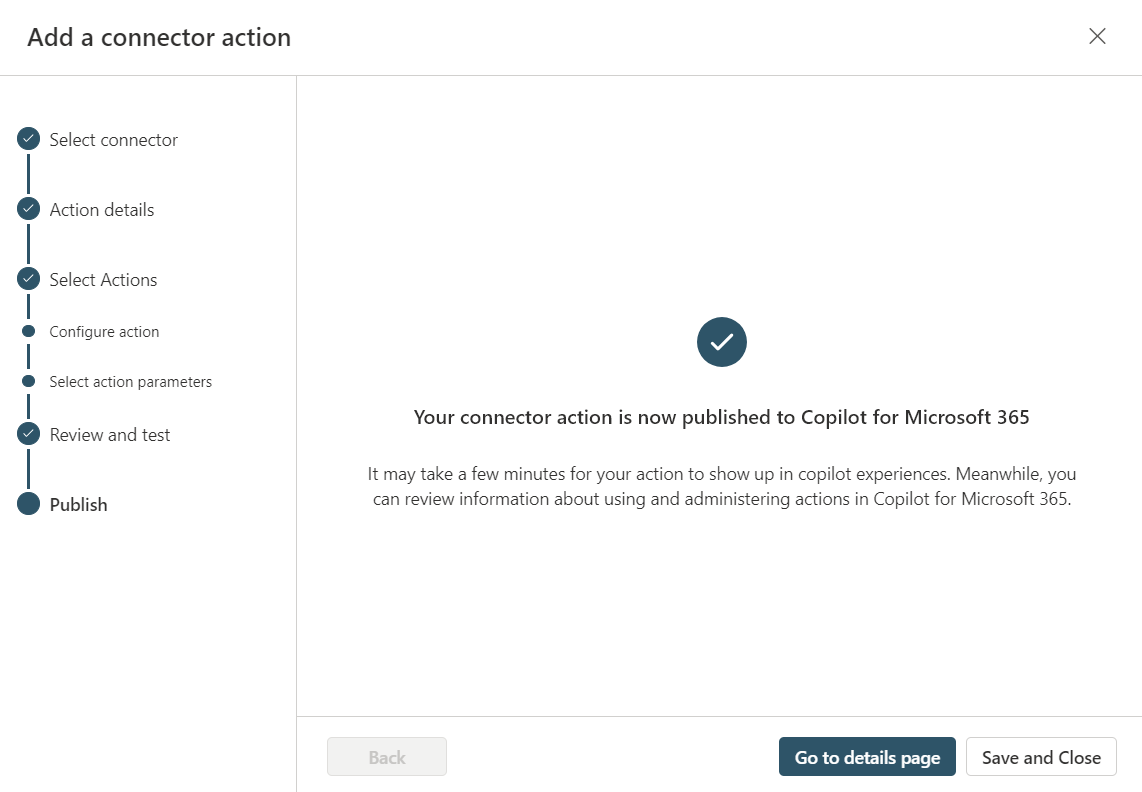Click the Select Actions step checkmark icon
1142x792 pixels.
click(x=28, y=280)
